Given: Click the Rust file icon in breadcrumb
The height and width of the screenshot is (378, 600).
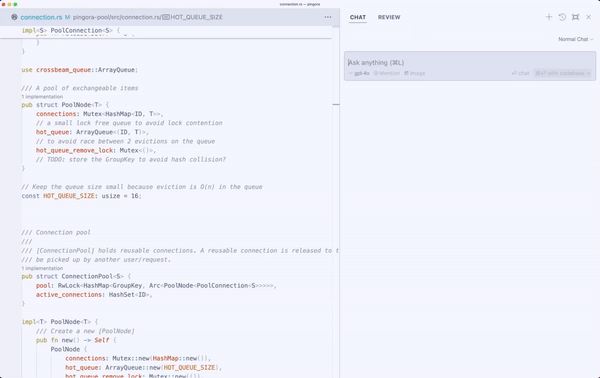Looking at the screenshot, I should [x=14, y=17].
